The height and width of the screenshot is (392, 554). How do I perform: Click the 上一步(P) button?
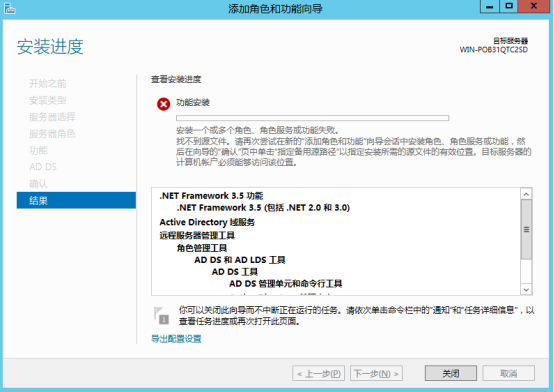(x=318, y=373)
